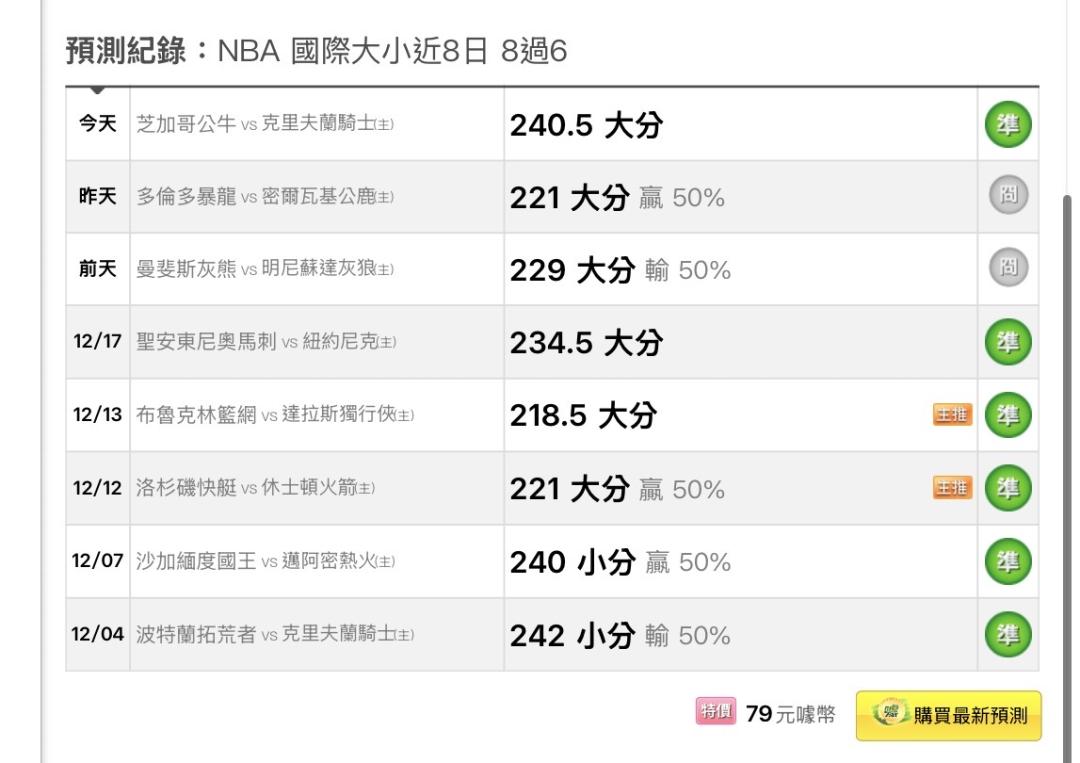The image size is (1080, 763).
Task: Click 主推 tag on 布魯克林籃網 row
Action: click(x=952, y=415)
